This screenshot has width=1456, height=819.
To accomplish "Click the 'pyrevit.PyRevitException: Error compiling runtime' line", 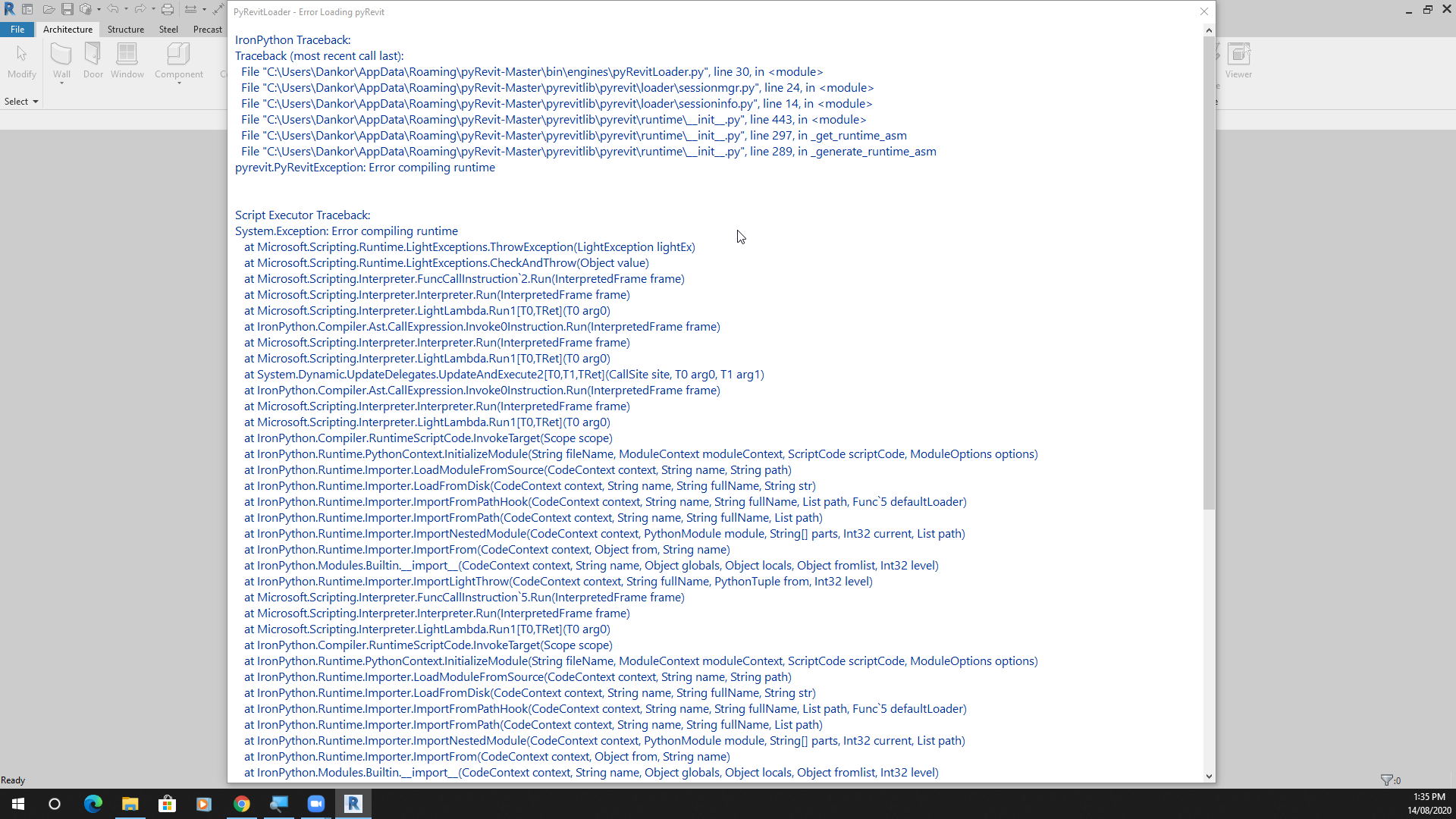I will click(365, 168).
